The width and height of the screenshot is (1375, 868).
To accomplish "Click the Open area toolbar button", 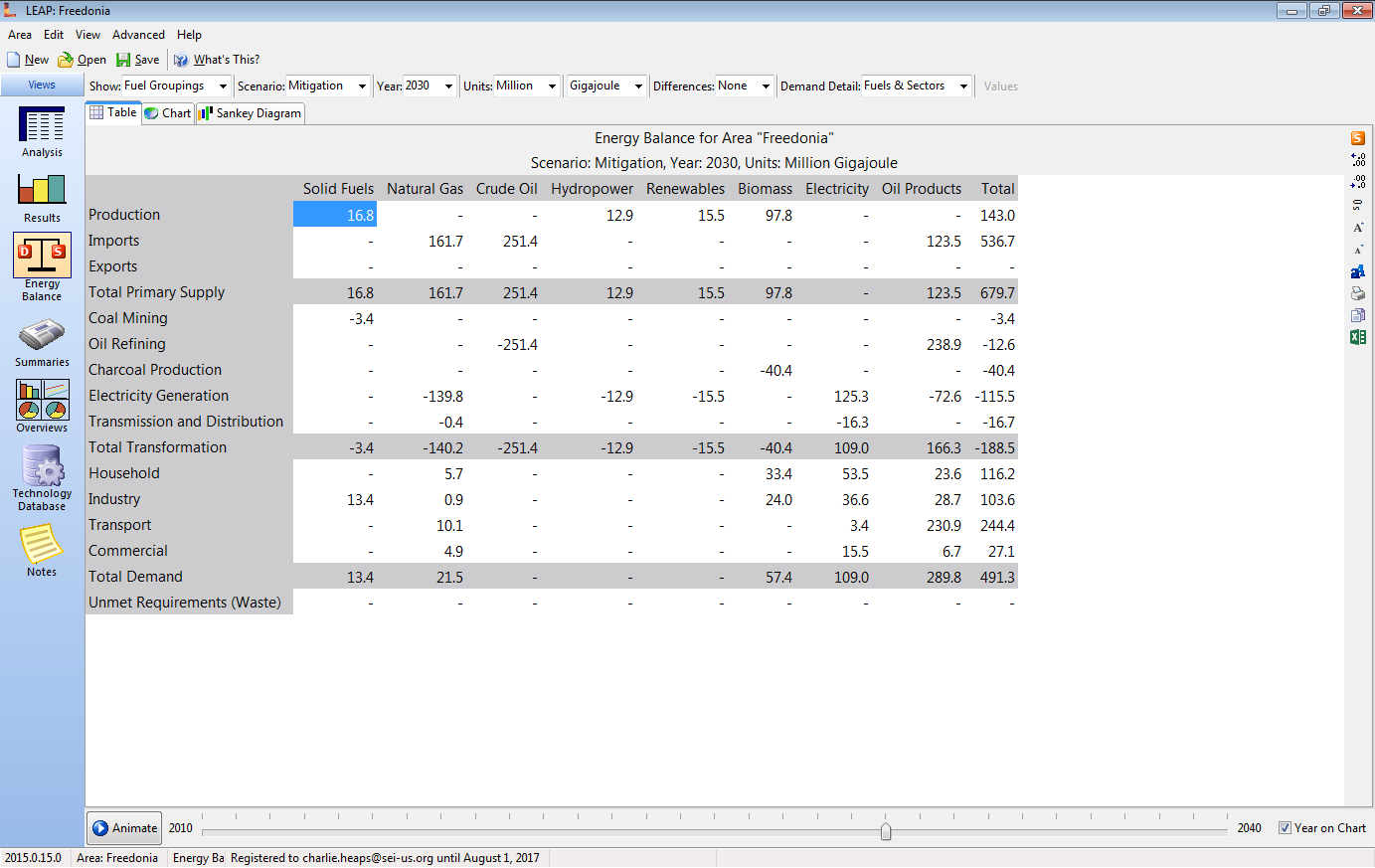I will [x=82, y=60].
